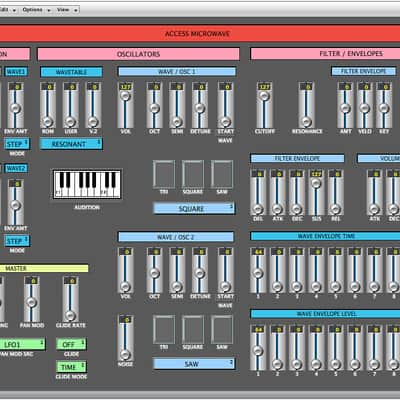Click Wave Envelope Time slider 2
The image size is (400, 400).
(277, 270)
